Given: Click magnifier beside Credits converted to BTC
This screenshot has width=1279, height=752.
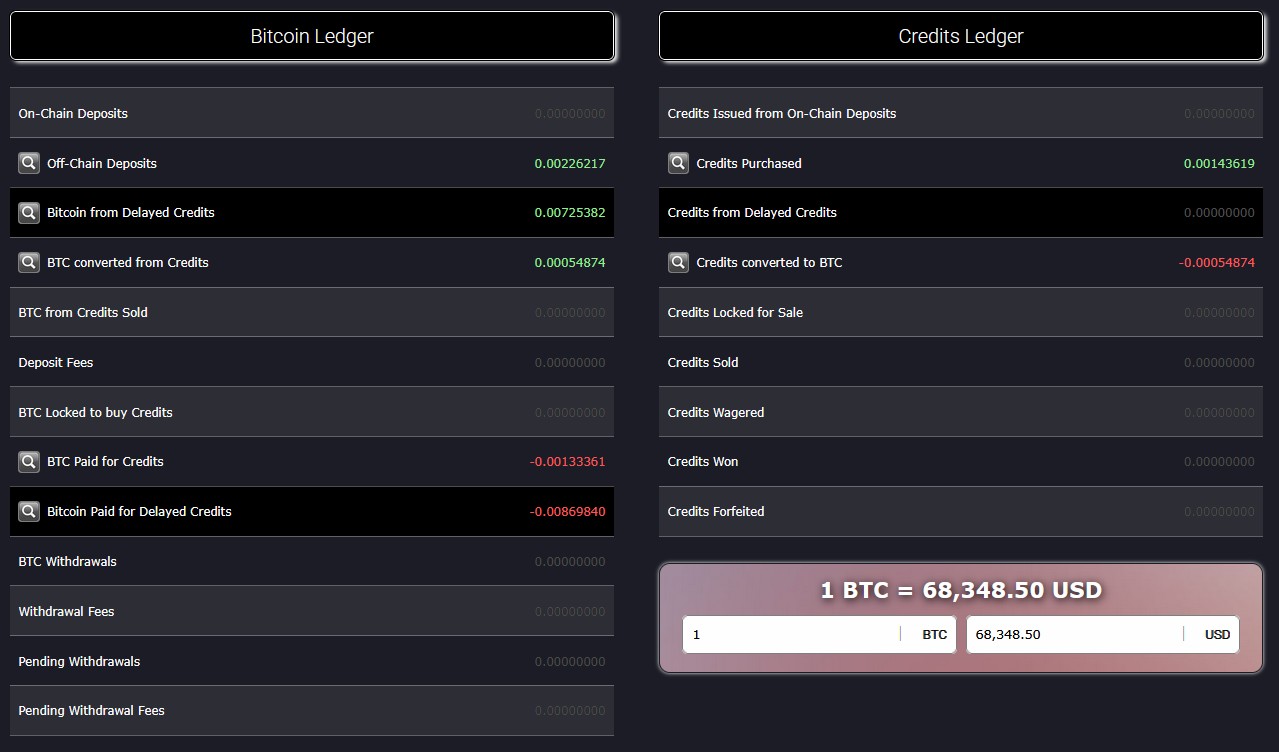Looking at the screenshot, I should click(678, 263).
